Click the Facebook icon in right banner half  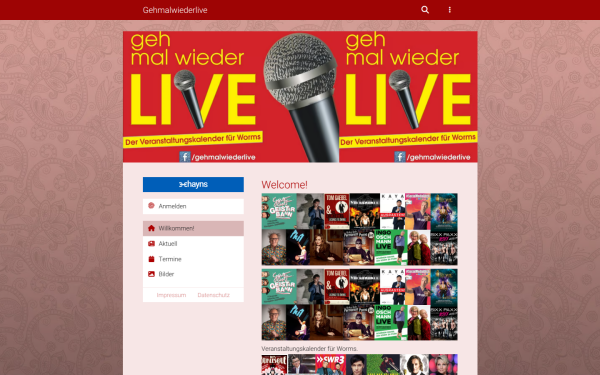tap(400, 157)
